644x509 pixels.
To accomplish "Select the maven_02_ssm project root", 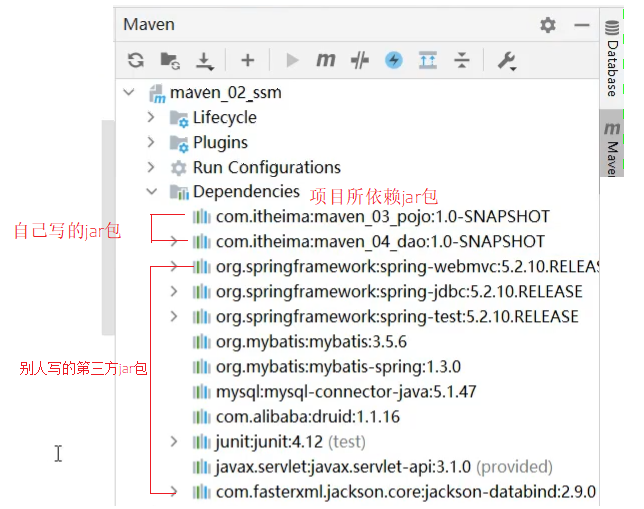I will click(225, 93).
